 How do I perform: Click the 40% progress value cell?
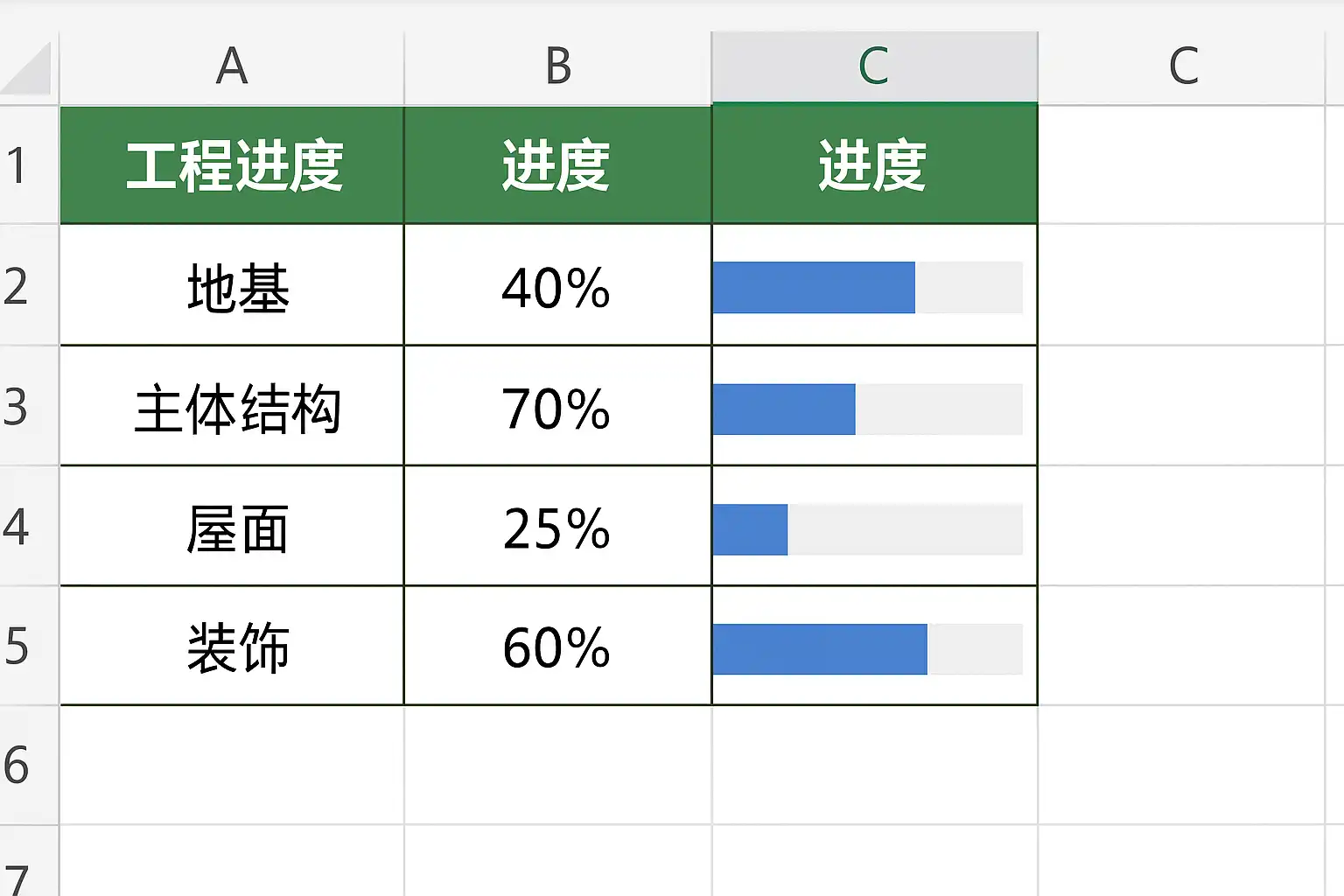coord(557,286)
